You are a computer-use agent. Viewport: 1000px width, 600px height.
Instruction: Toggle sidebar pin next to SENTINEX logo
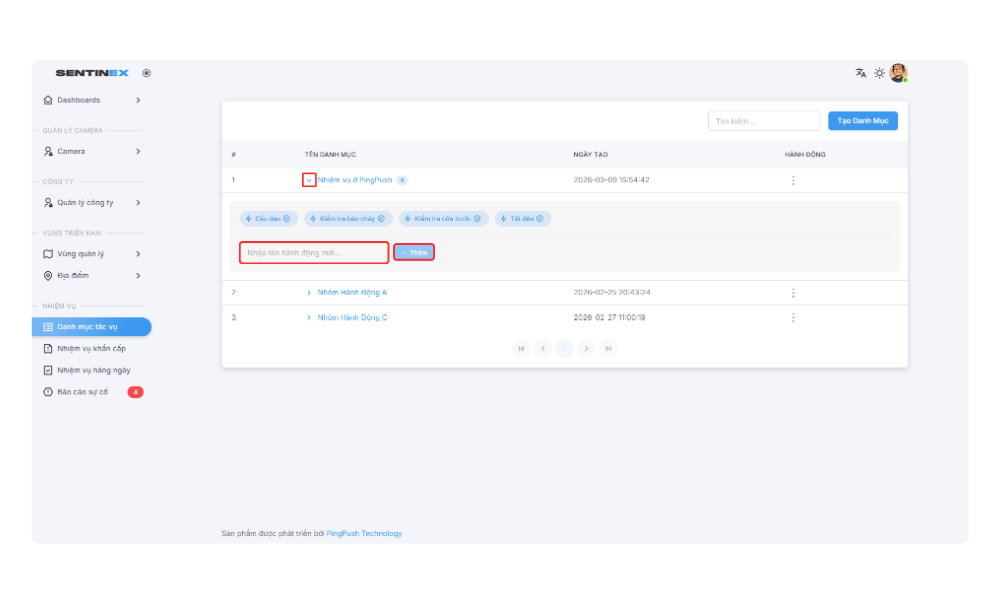(147, 73)
